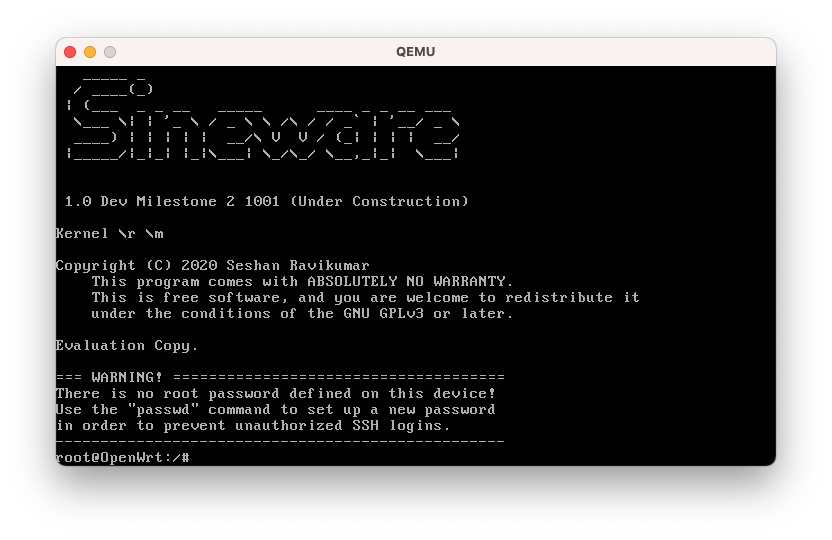Click the 'This is free software' line
This screenshot has height=540, width=832.
pyautogui.click(x=365, y=298)
